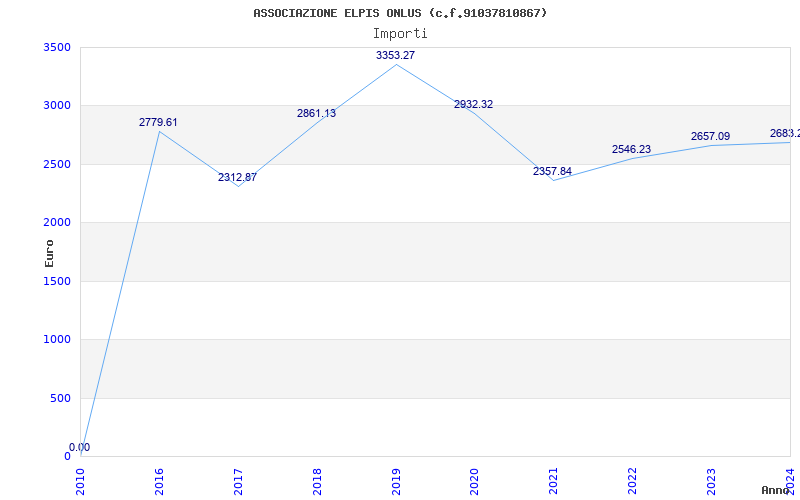800x500 pixels.
Task: Click the 3000 y-axis tick label
Action: point(57,106)
